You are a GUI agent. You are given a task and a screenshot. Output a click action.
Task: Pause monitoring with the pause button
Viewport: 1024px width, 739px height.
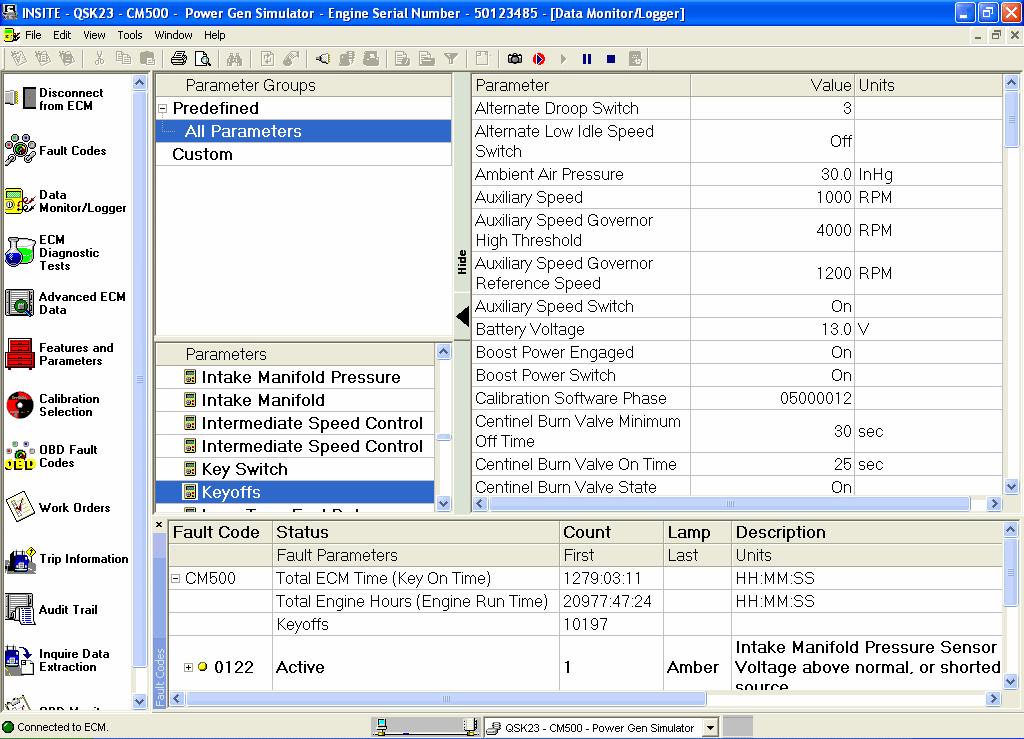(x=586, y=59)
